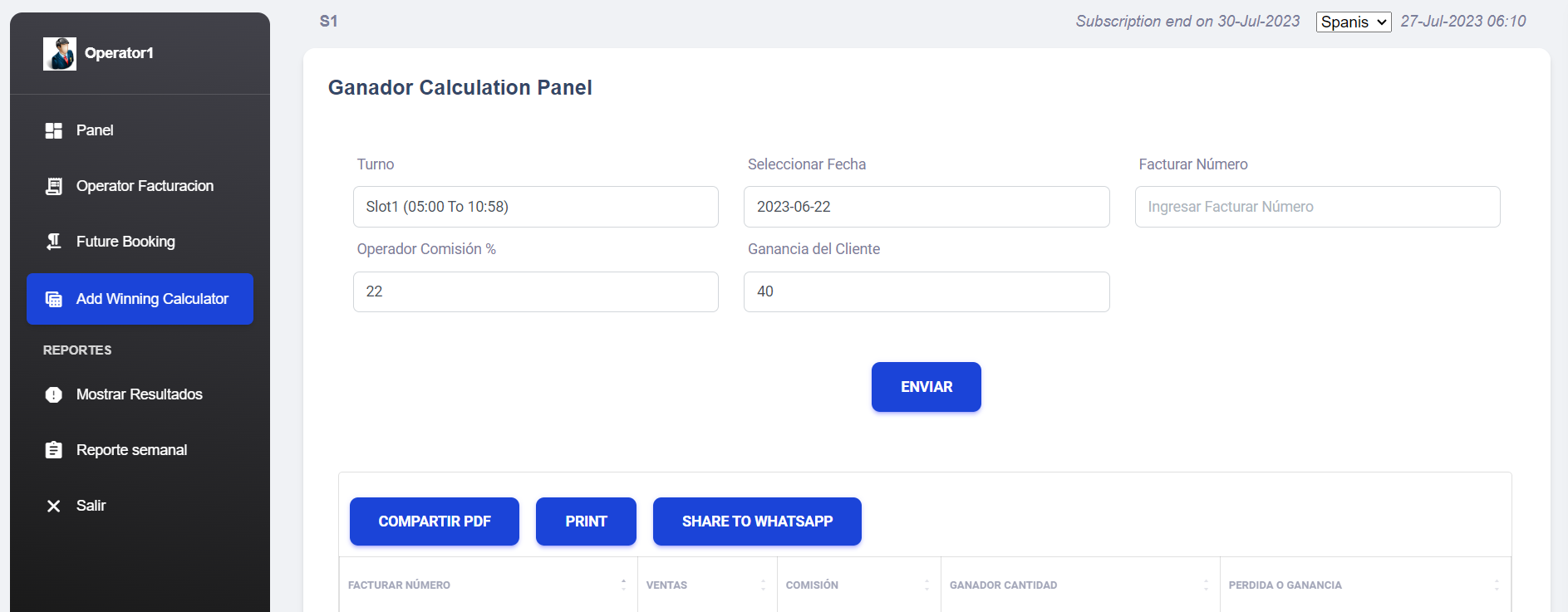Click the Seleccionar Fecha date field

(927, 207)
